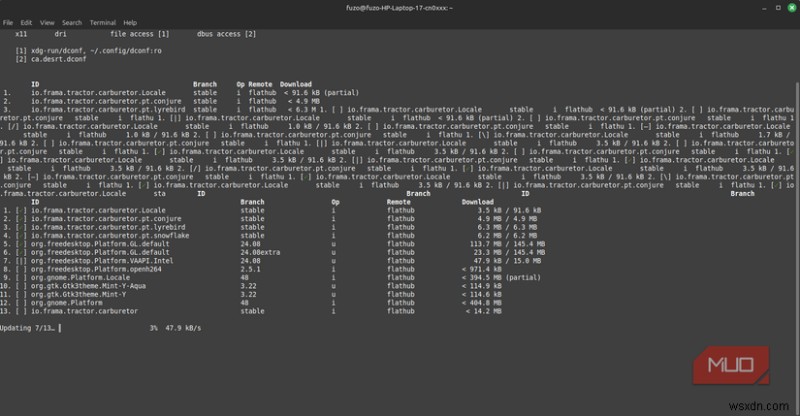The image size is (800, 416).
Task: Click the 3% progress value
Action: 154,328
